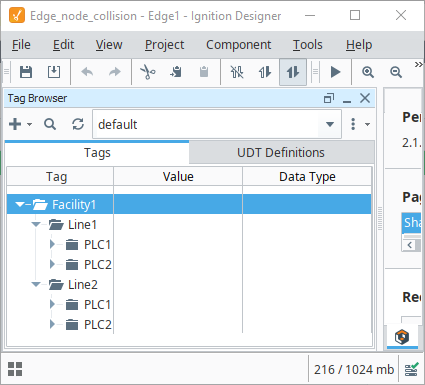
Task: Click the toolbar drag handle at left edge
Action: 6,72
